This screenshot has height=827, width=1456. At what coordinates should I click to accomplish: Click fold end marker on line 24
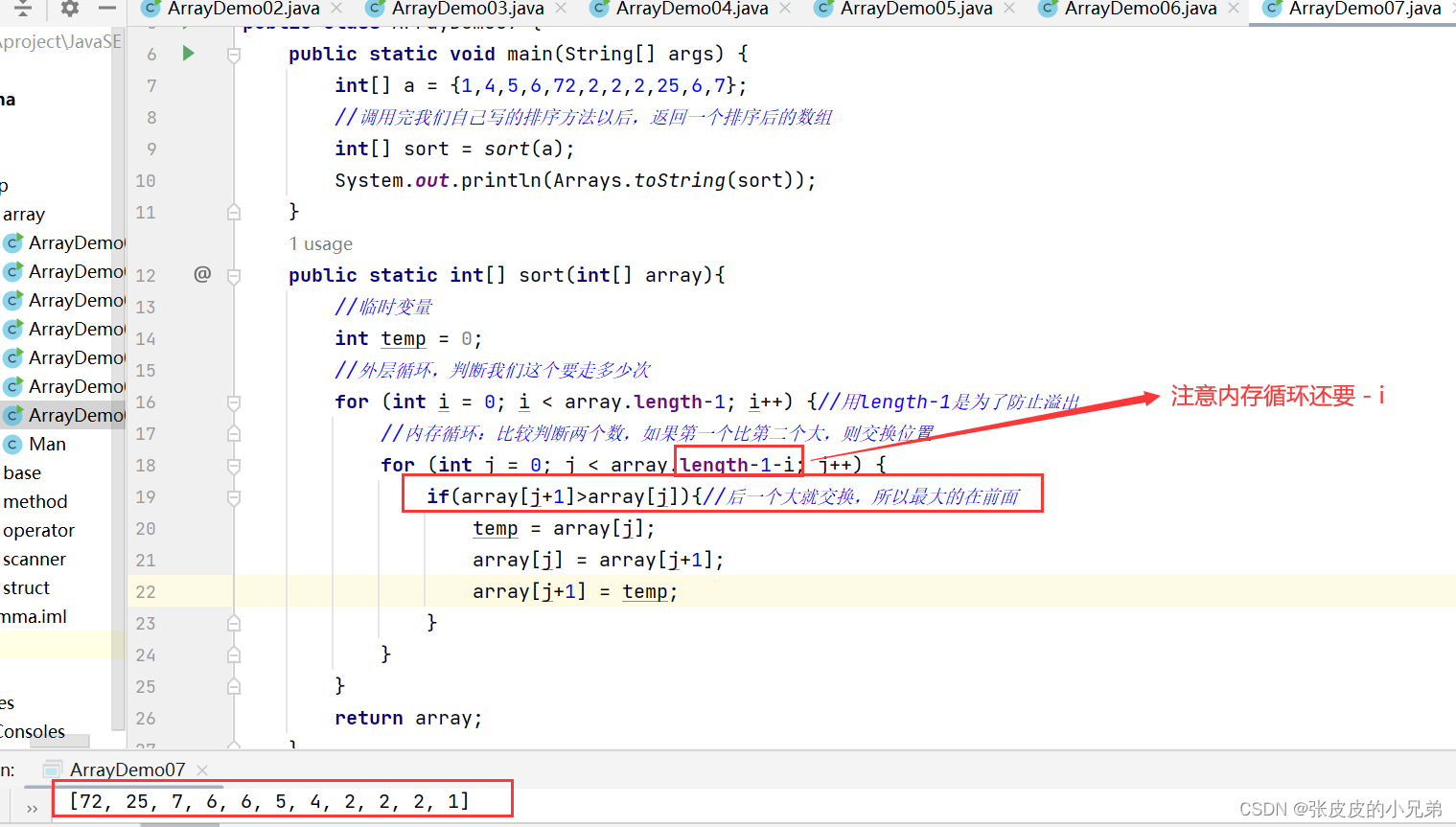click(233, 655)
